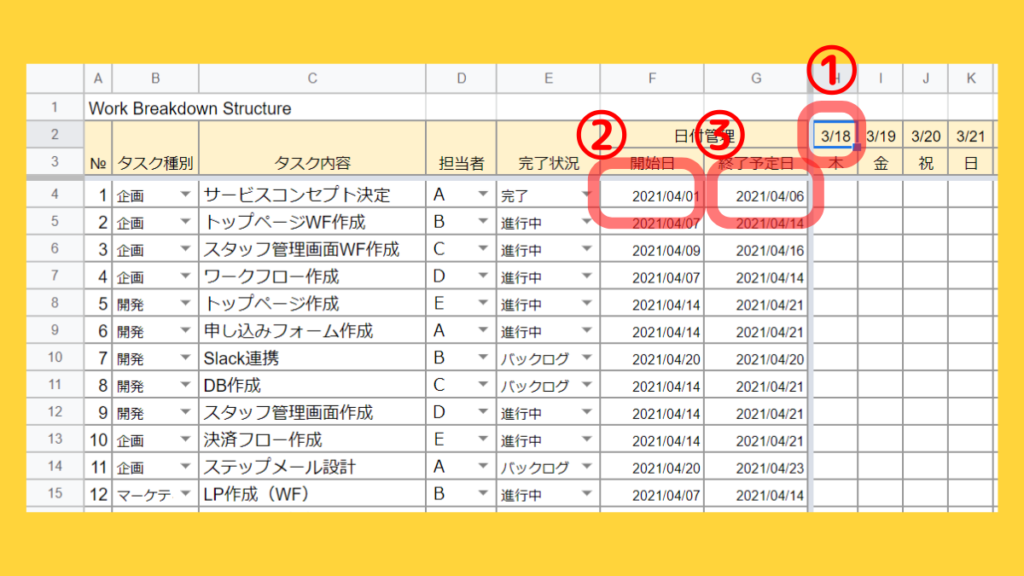Click the 開始日 column header cell
This screenshot has height=576, width=1024.
coord(651,161)
